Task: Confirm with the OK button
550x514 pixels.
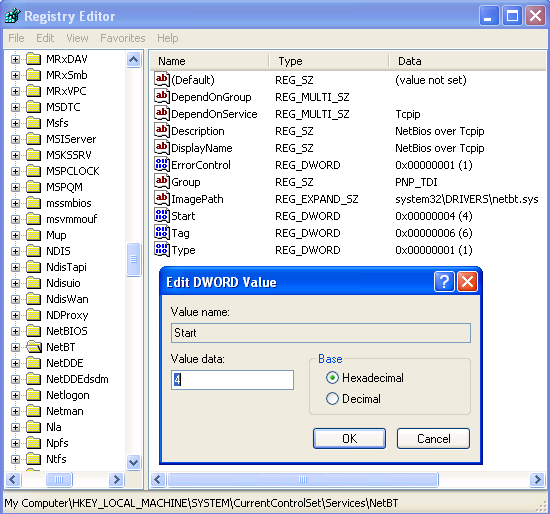Action: point(349,438)
